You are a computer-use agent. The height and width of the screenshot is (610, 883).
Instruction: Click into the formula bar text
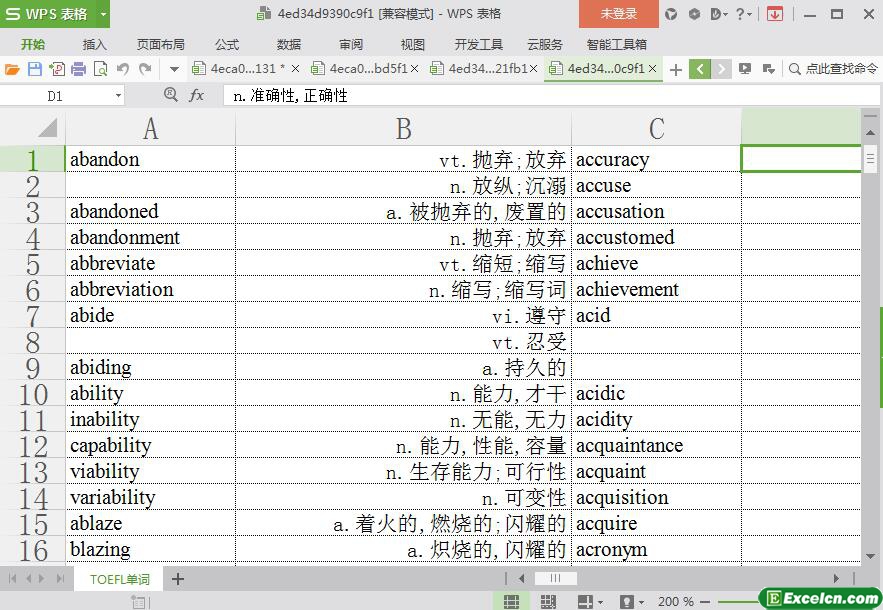[x=552, y=96]
